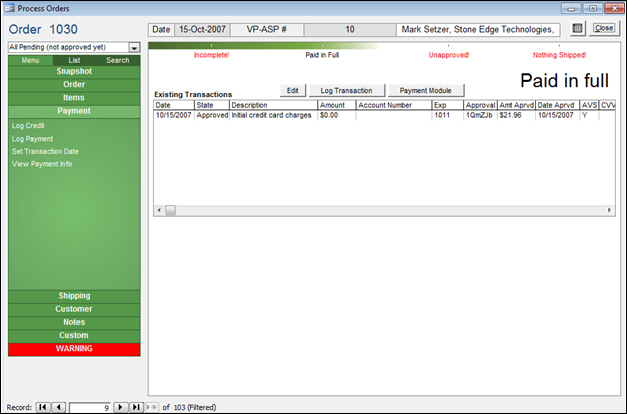Image resolution: width=627 pixels, height=414 pixels.
Task: Click the grid view icon beside Close
Action: pos(578,29)
